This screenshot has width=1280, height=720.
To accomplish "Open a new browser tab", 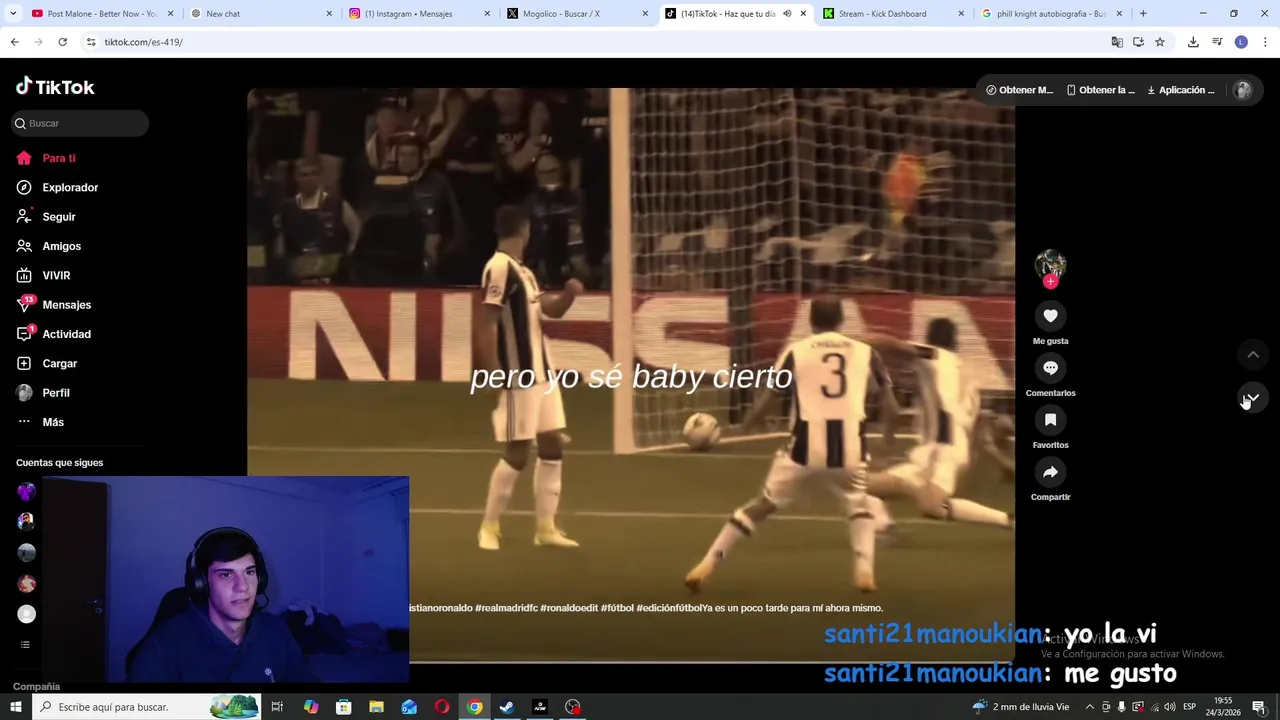I will click(x=1143, y=14).
